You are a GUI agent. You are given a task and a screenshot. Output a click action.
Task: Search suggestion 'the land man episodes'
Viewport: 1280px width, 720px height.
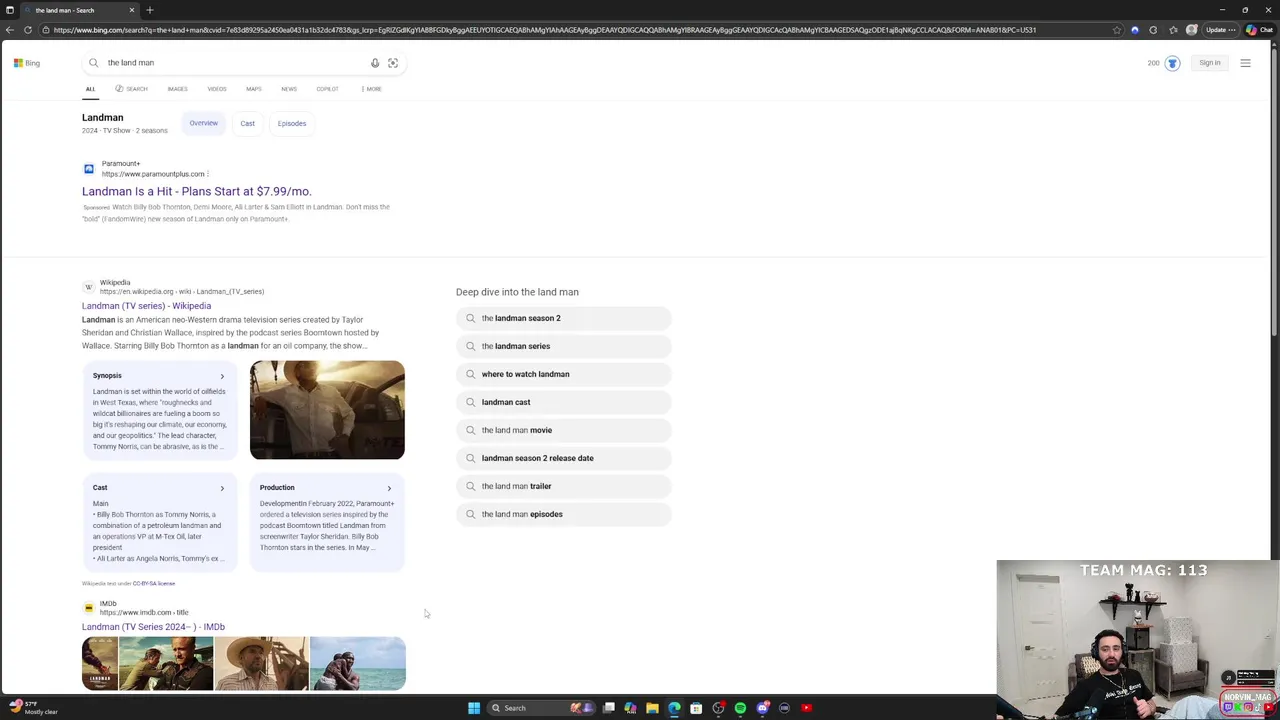click(x=564, y=514)
